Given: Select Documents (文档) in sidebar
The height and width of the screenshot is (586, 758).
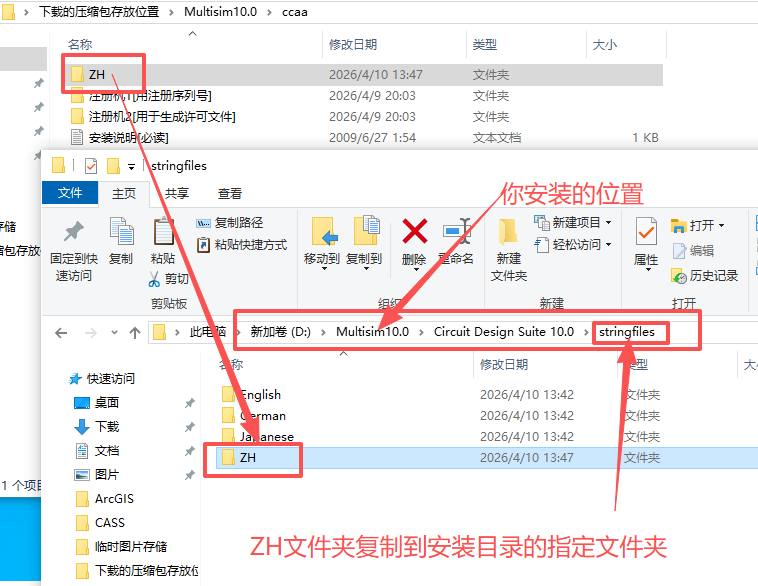Looking at the screenshot, I should 97,451.
